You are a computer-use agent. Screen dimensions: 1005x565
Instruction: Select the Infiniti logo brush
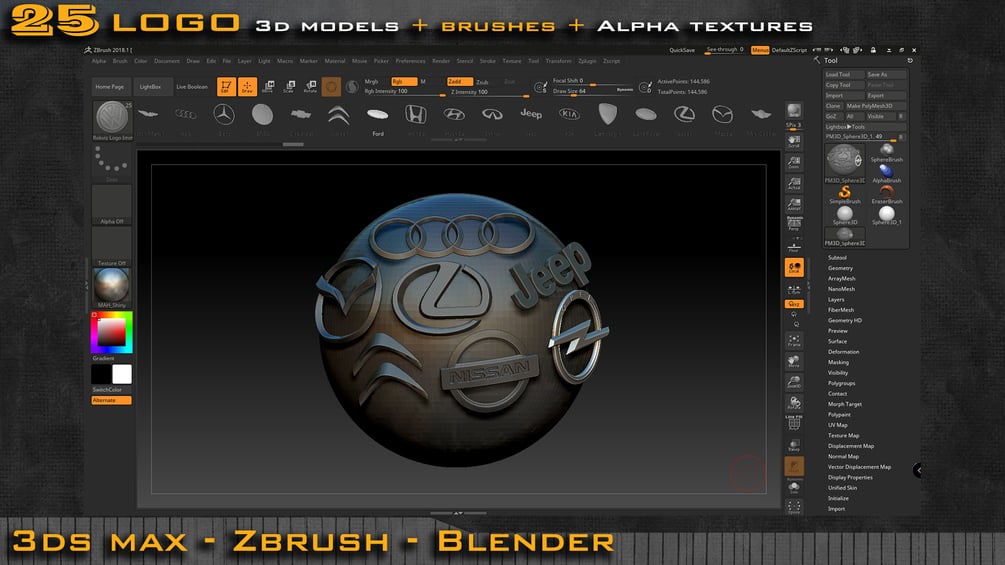coord(492,115)
